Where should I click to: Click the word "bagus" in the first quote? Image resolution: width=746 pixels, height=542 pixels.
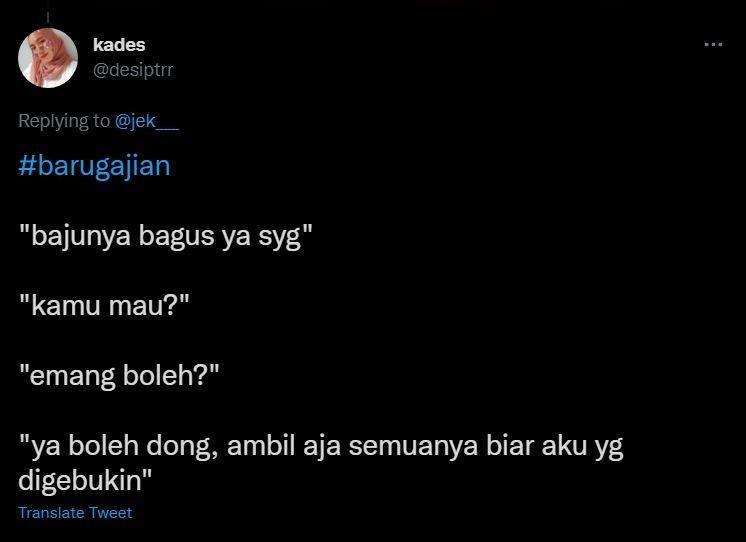176,236
